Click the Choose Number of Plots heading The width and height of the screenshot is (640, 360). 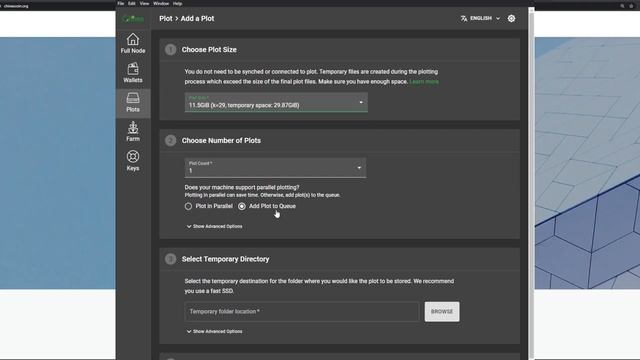pyautogui.click(x=221, y=140)
